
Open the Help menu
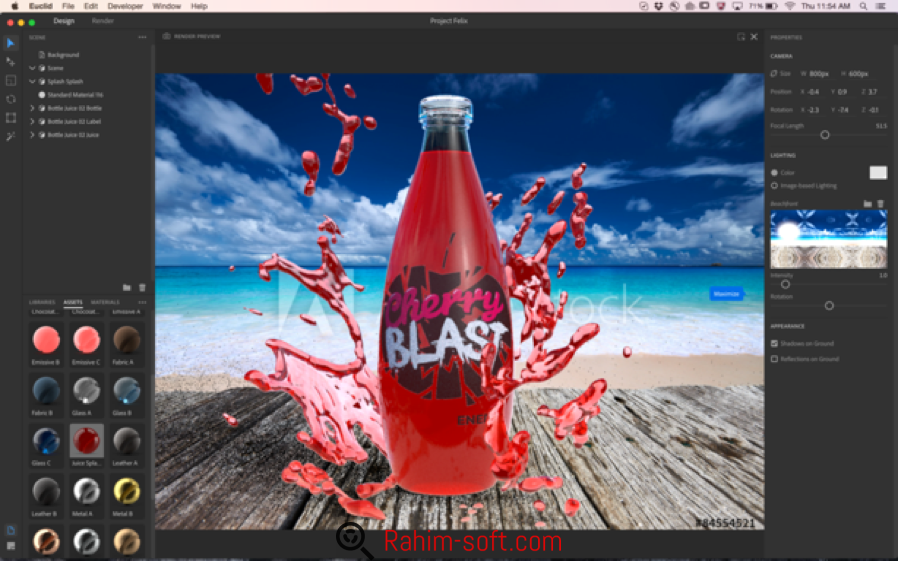click(199, 6)
